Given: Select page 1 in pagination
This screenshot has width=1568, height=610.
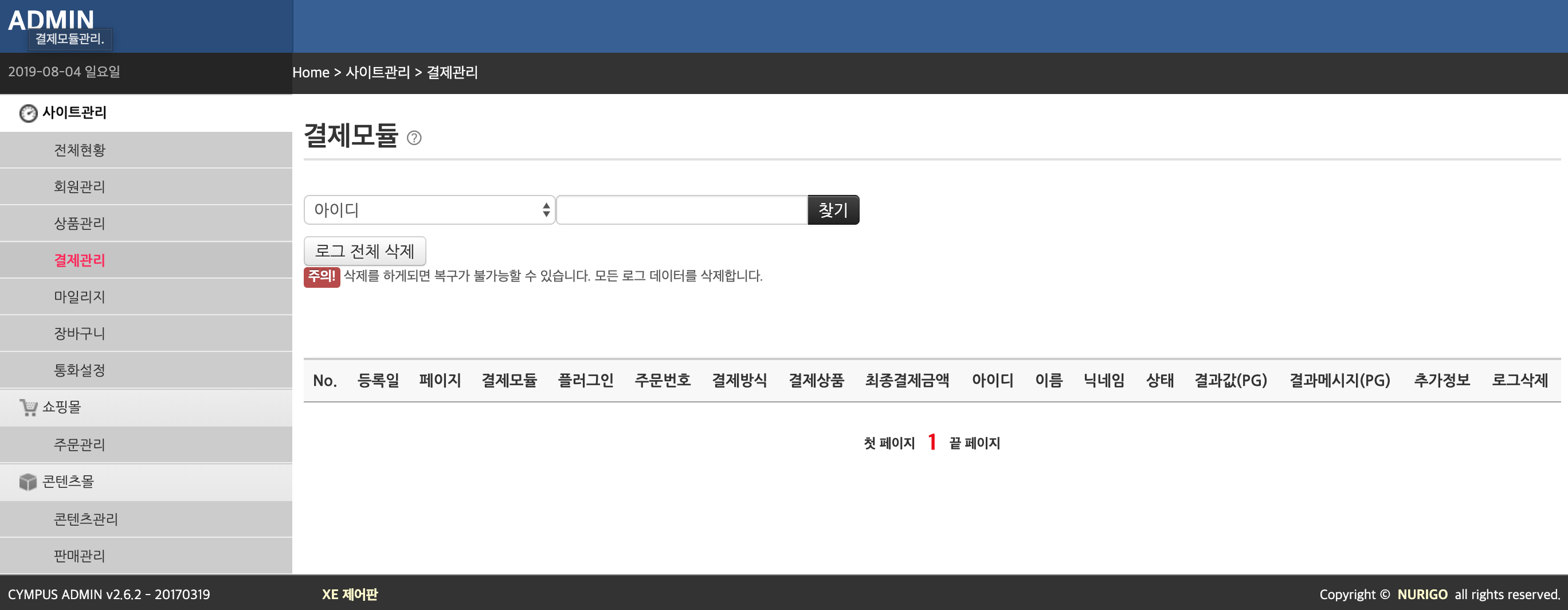Looking at the screenshot, I should coord(932,442).
